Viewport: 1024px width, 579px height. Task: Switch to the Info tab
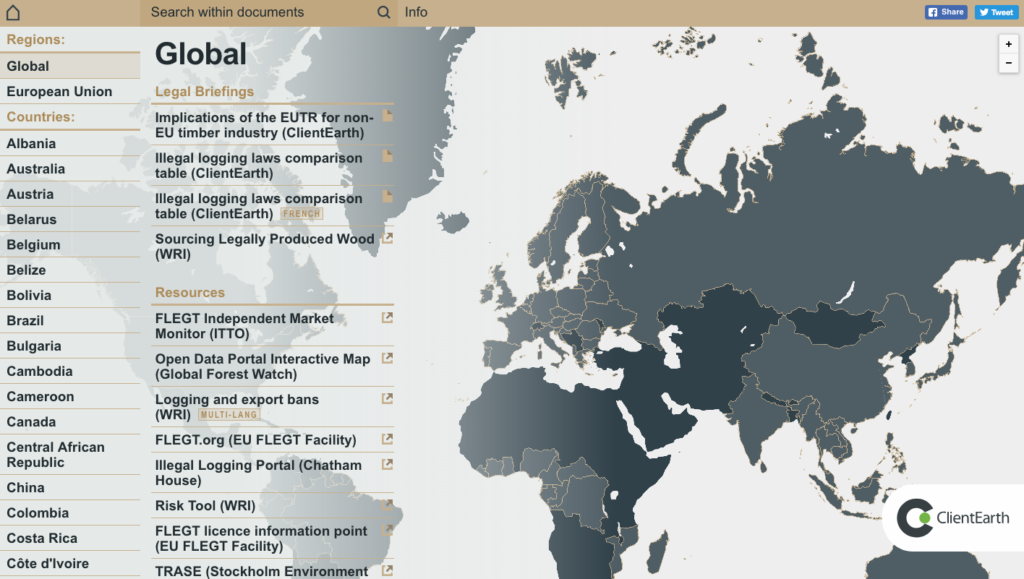coord(416,12)
